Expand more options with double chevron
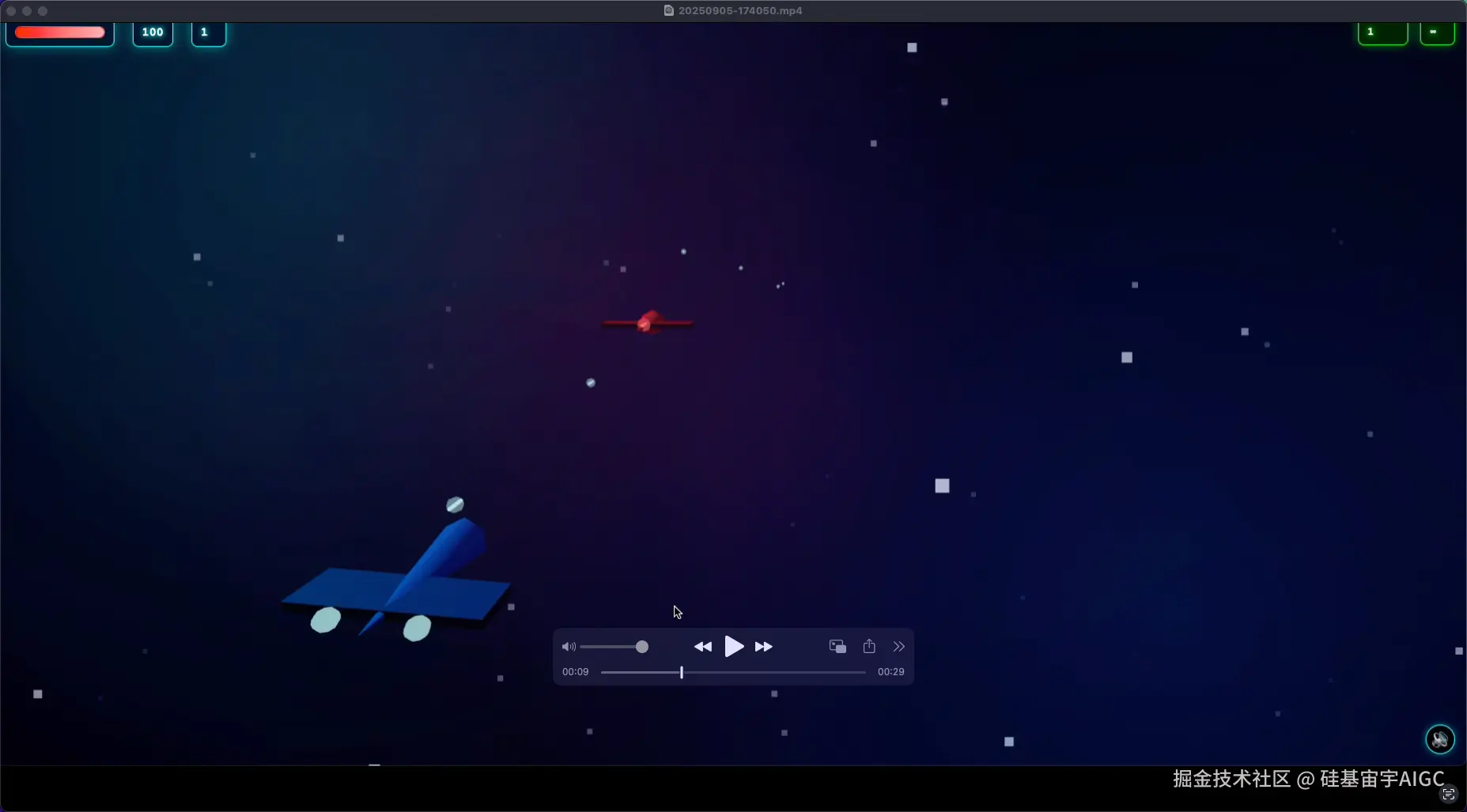Screen dimensions: 1467x812 point(899,647)
